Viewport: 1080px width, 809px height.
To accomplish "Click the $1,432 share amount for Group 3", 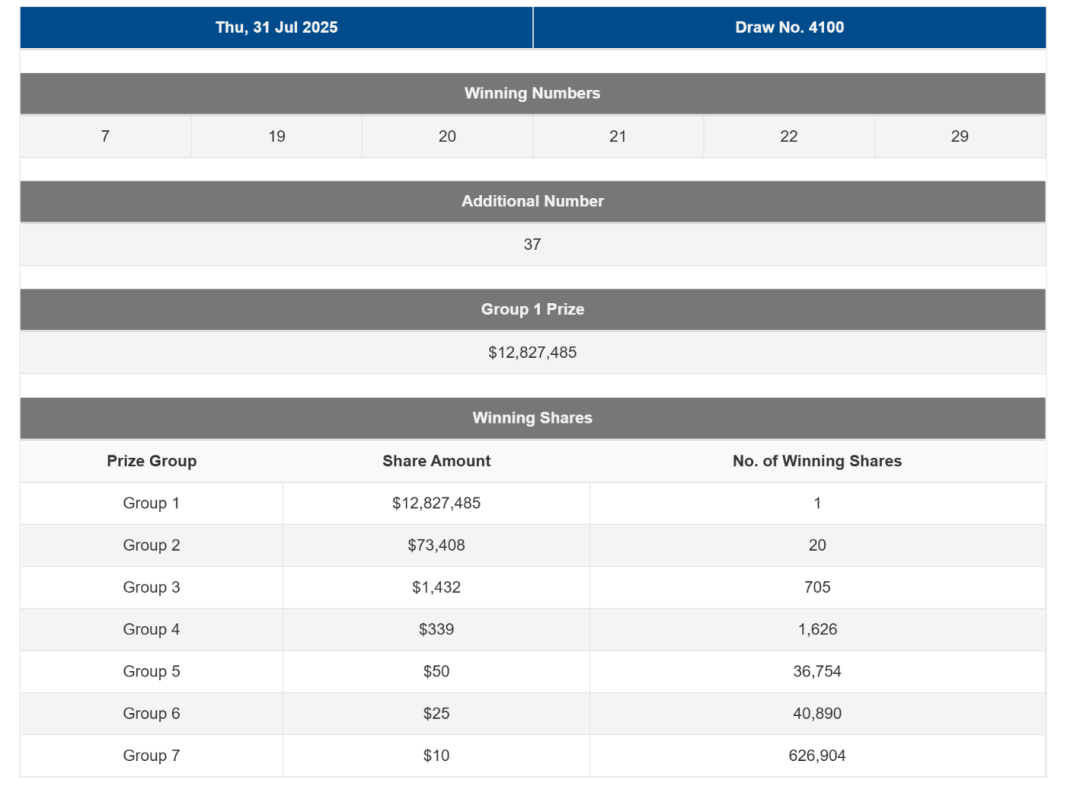I will pos(437,587).
